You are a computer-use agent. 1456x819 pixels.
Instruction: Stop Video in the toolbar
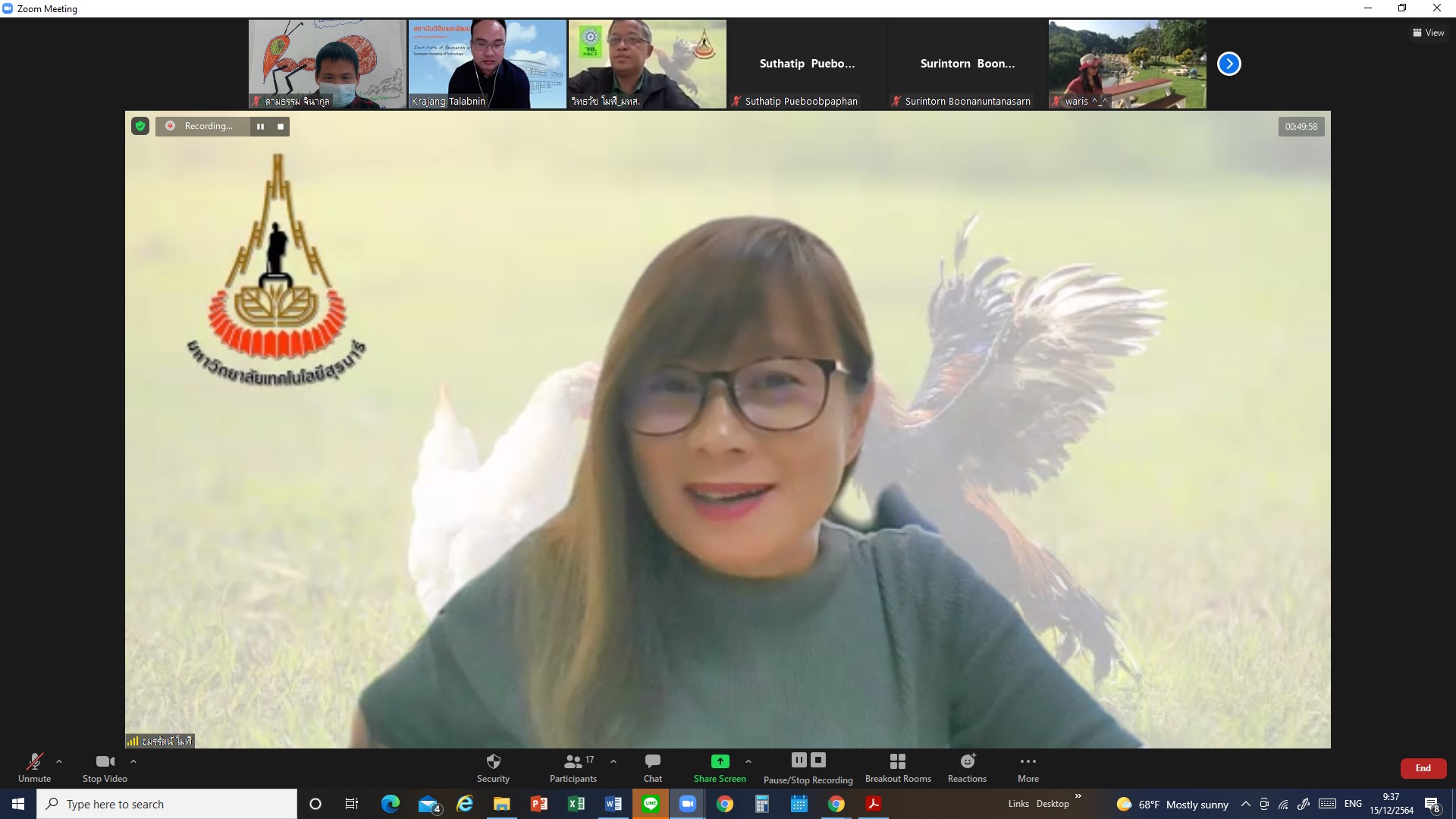click(105, 767)
